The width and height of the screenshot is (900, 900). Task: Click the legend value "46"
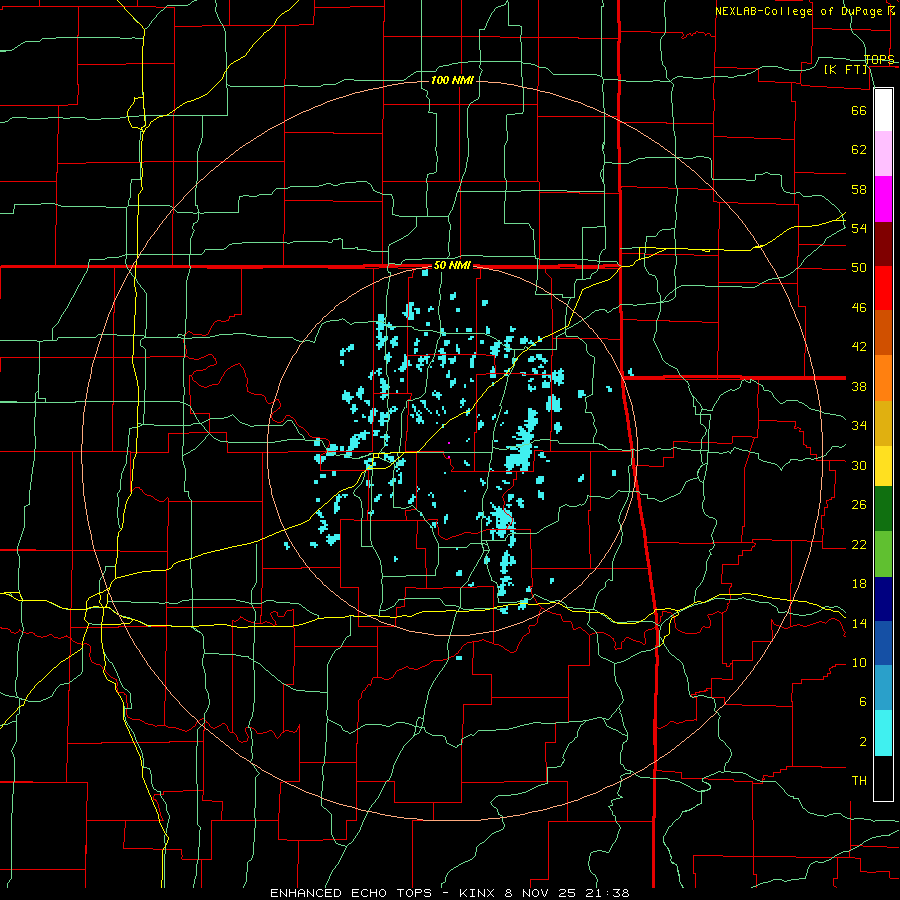tap(859, 308)
